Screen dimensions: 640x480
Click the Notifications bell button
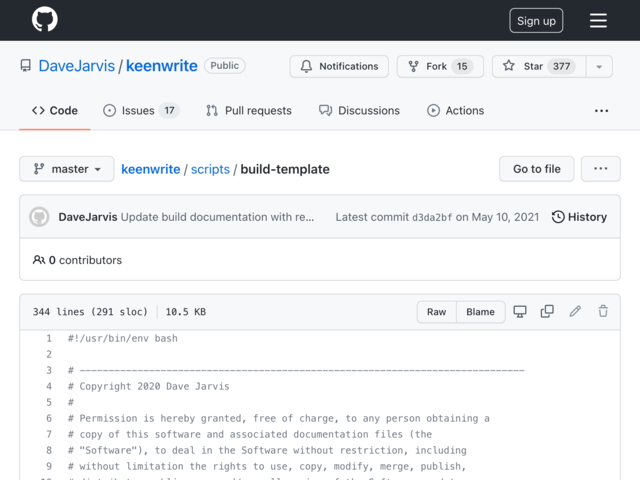(x=339, y=66)
